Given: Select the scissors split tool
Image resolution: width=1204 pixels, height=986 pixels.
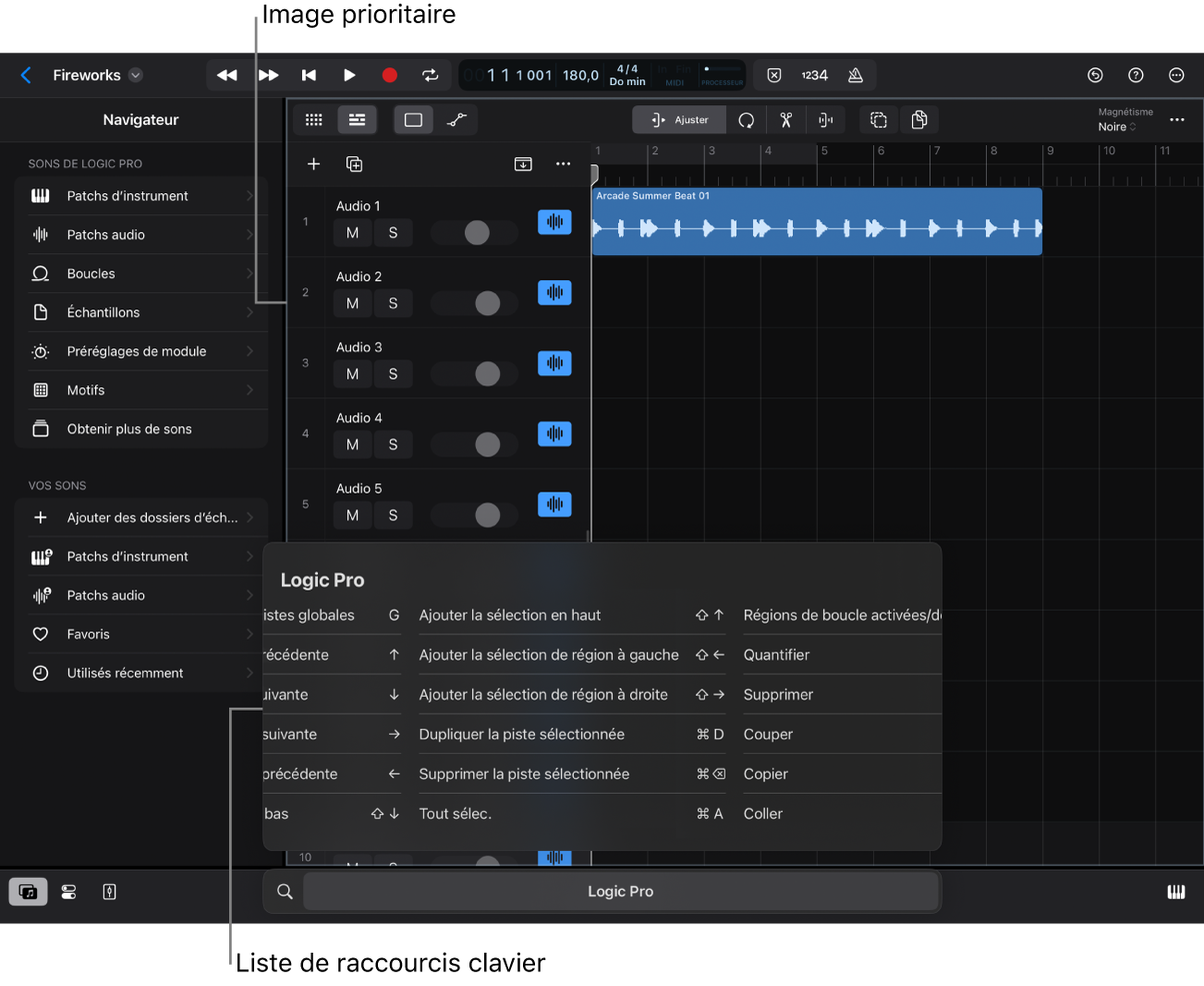Looking at the screenshot, I should tap(786, 120).
